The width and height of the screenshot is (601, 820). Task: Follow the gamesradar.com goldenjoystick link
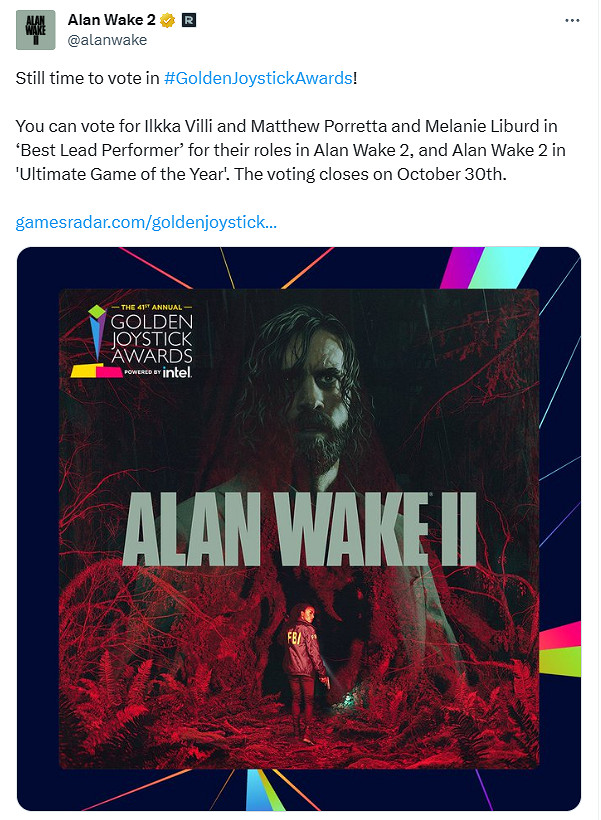tap(146, 222)
